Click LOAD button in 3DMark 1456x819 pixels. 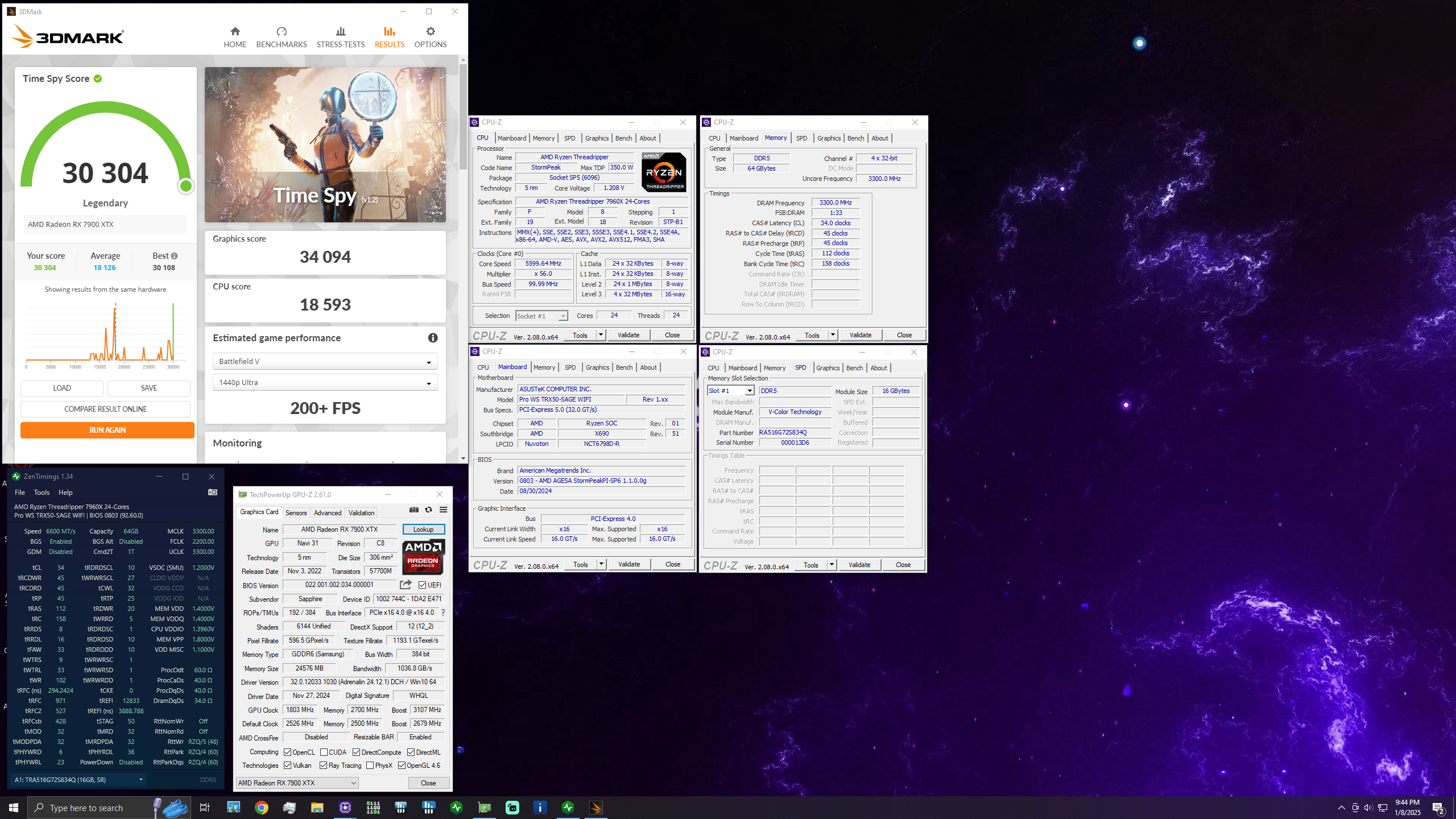[x=62, y=388]
